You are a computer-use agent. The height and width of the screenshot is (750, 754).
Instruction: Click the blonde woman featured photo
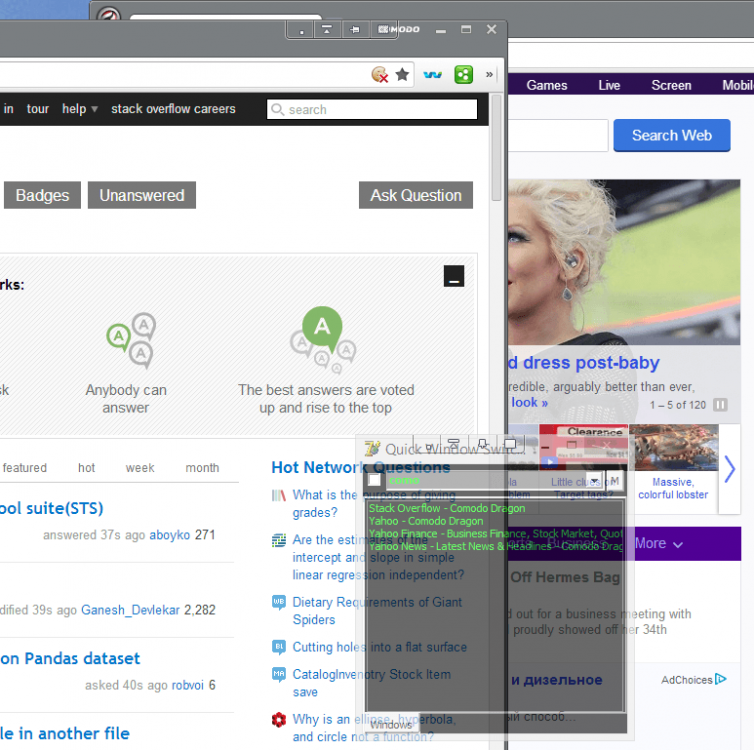[624, 262]
